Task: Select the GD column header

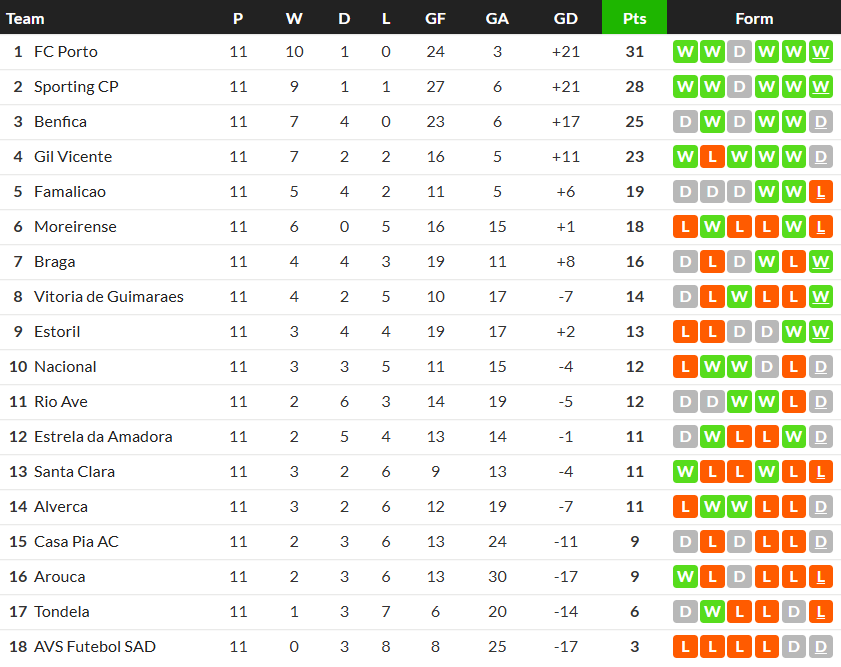Action: (x=565, y=18)
